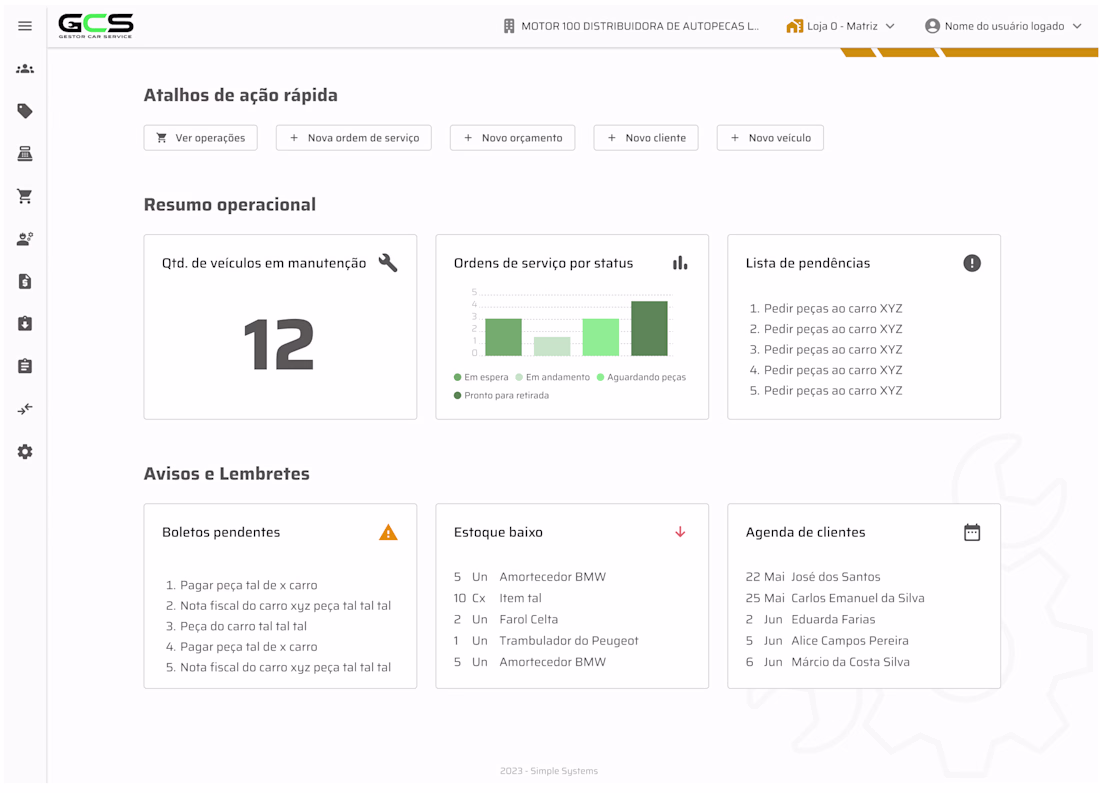This screenshot has height=793, width=1100.
Task: Select the Aguardando peças legend entry
Action: [641, 377]
